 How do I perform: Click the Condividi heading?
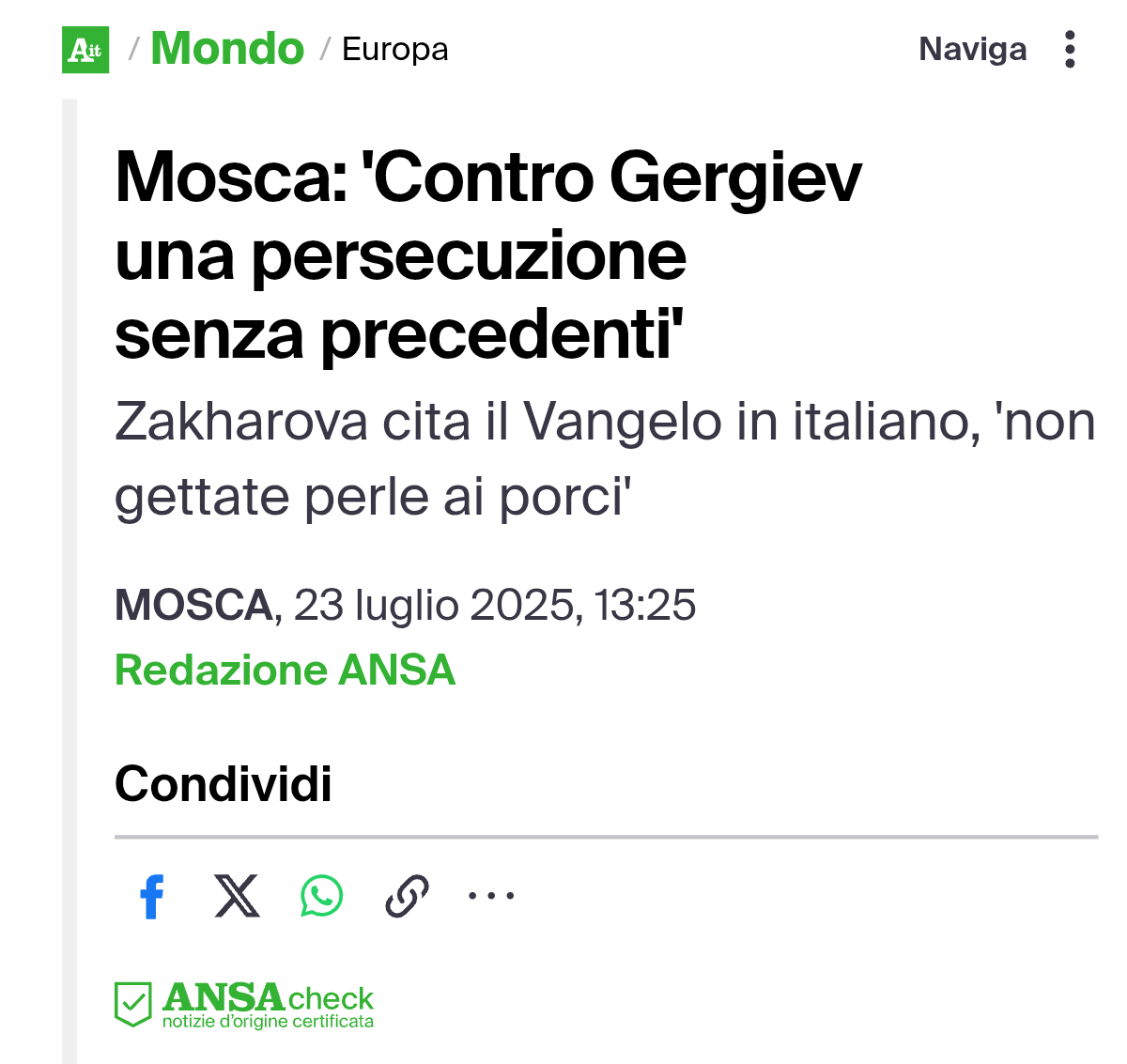pyautogui.click(x=224, y=783)
